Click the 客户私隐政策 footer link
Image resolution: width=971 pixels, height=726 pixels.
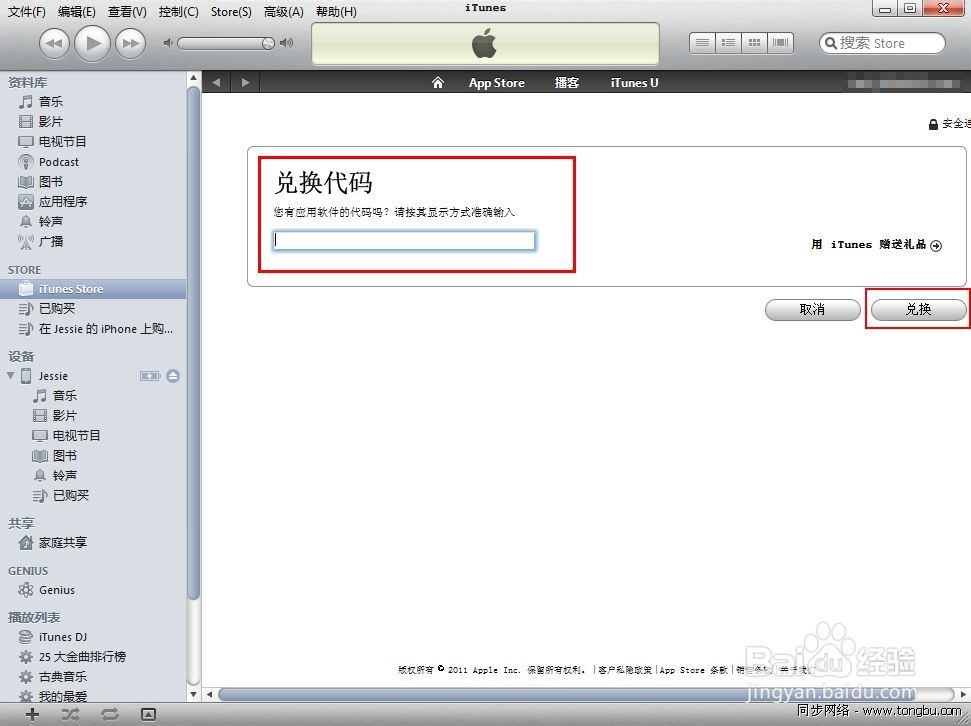[x=624, y=670]
